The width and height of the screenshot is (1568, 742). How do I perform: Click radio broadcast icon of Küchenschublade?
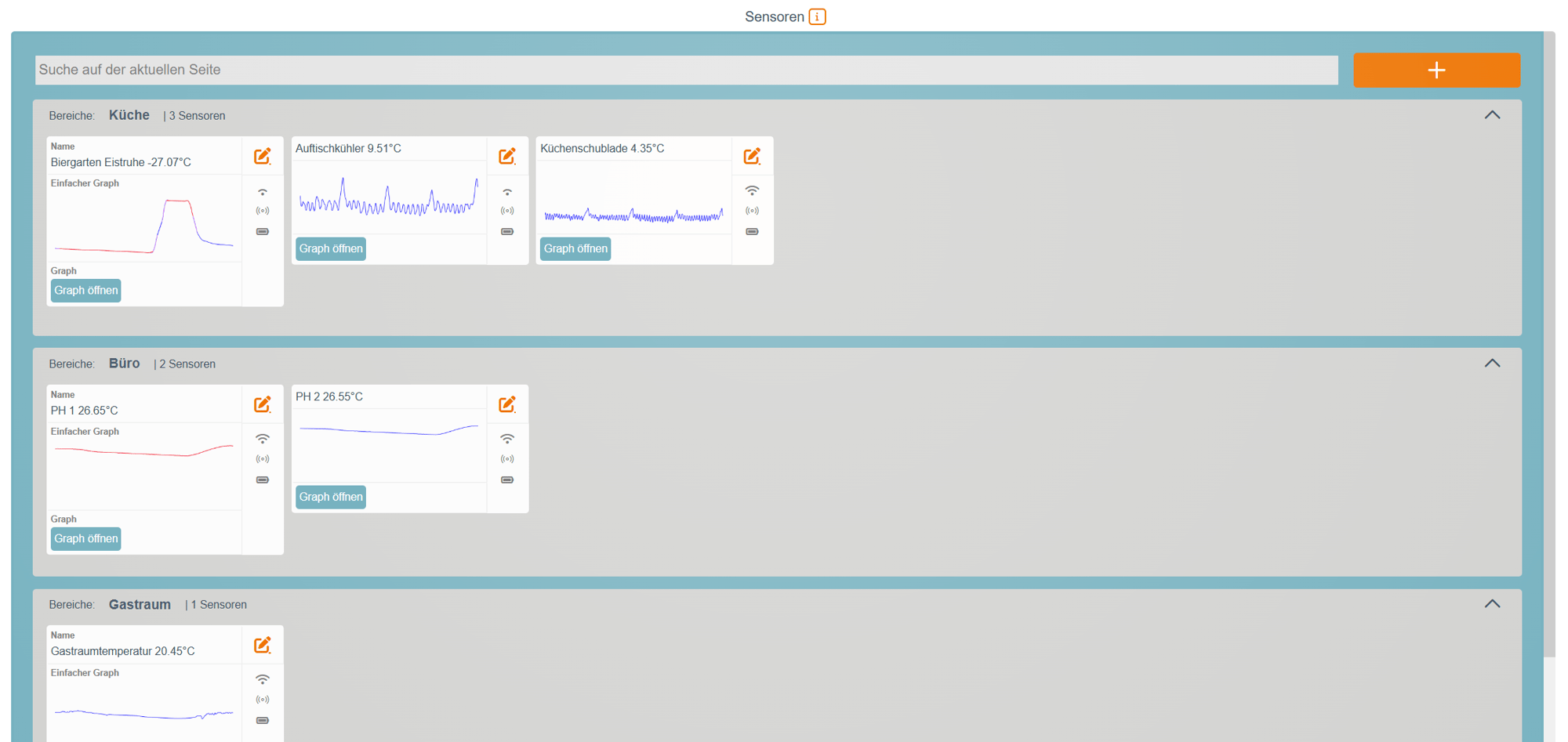pos(752,211)
